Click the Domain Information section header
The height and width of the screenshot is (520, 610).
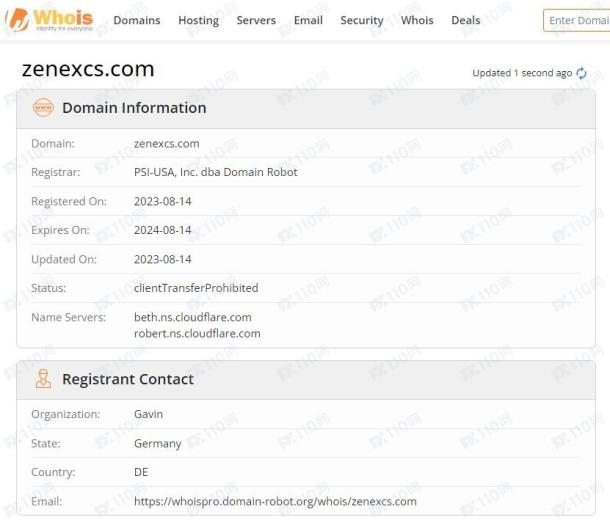(x=306, y=108)
